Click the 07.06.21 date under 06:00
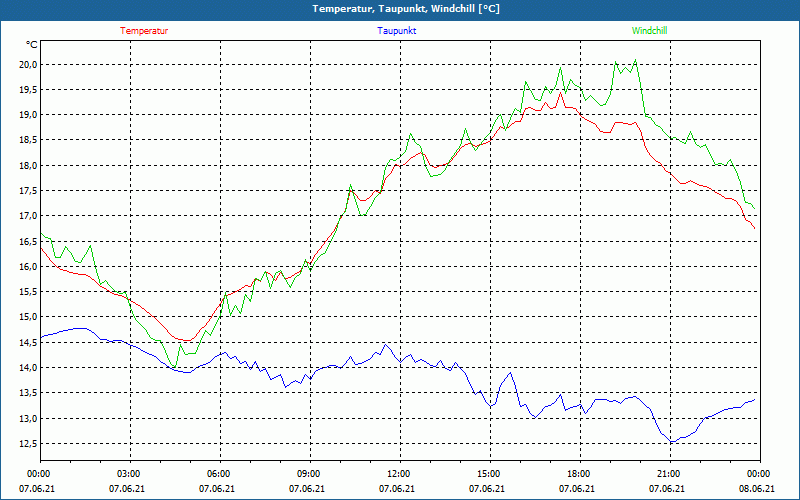The height and width of the screenshot is (500, 800). point(217,489)
